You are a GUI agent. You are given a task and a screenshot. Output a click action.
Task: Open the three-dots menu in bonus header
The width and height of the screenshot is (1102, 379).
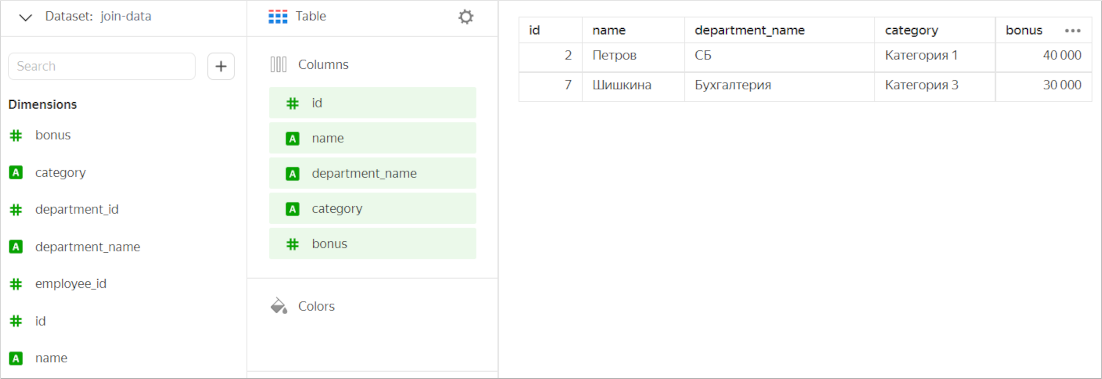(1072, 31)
